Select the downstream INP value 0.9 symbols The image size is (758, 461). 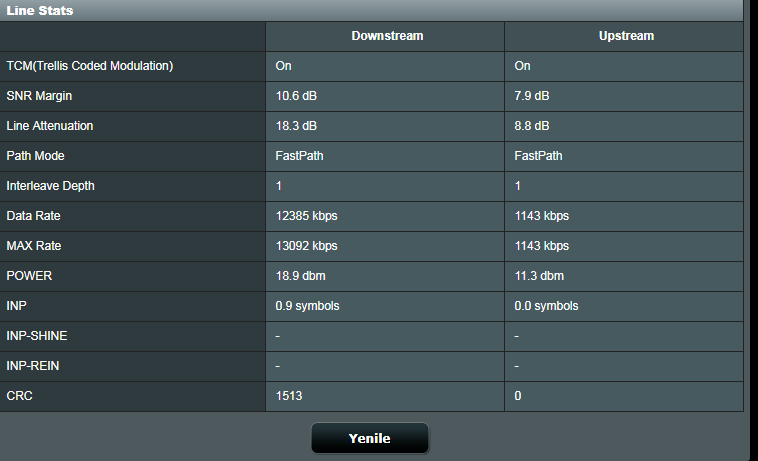pyautogui.click(x=307, y=306)
